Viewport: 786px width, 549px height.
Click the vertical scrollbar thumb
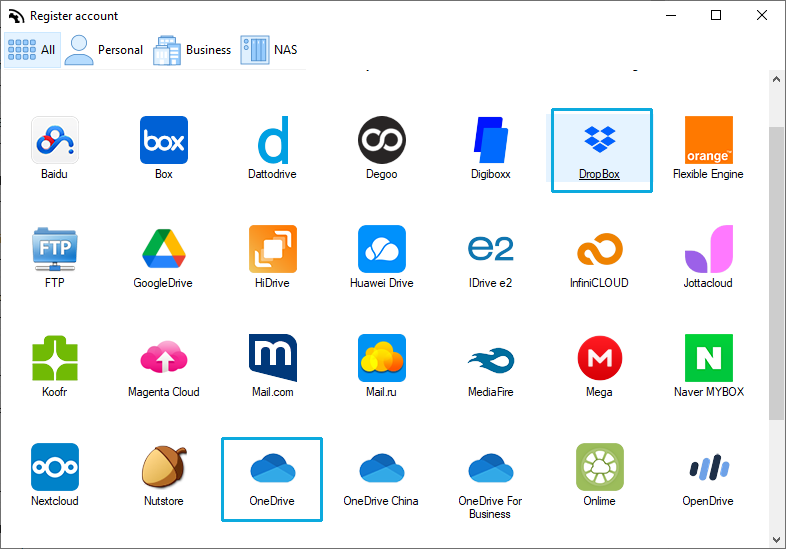(776, 273)
